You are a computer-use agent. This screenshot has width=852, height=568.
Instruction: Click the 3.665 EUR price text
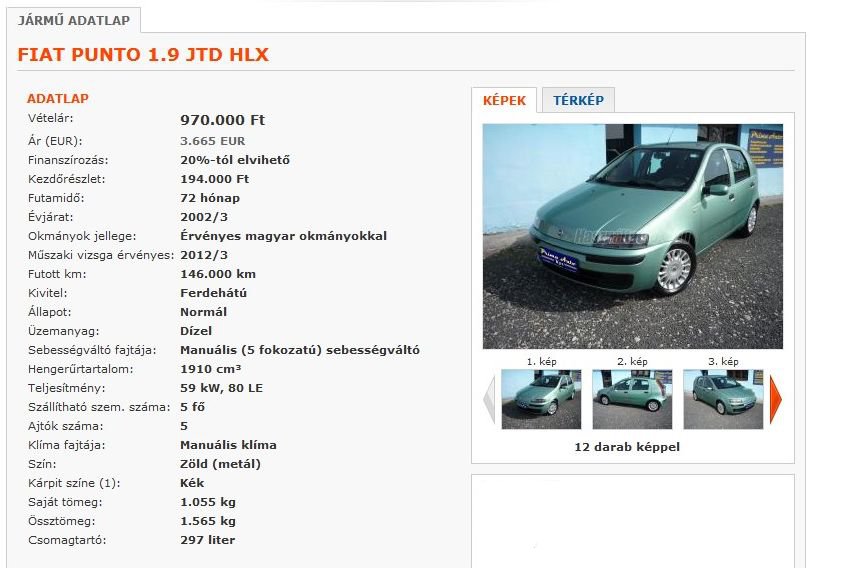click(x=212, y=141)
